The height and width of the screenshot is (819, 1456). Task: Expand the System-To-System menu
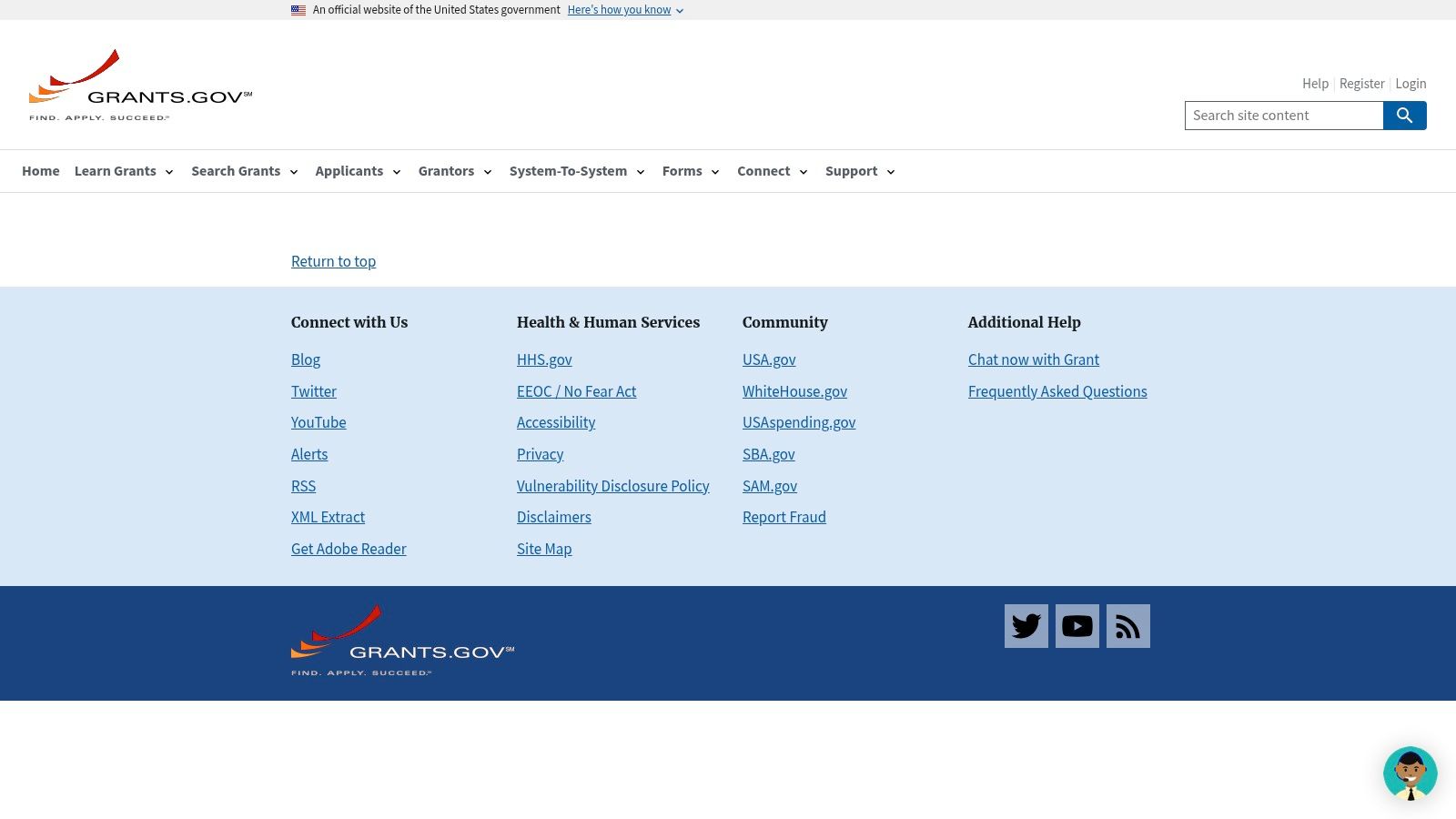point(577,171)
